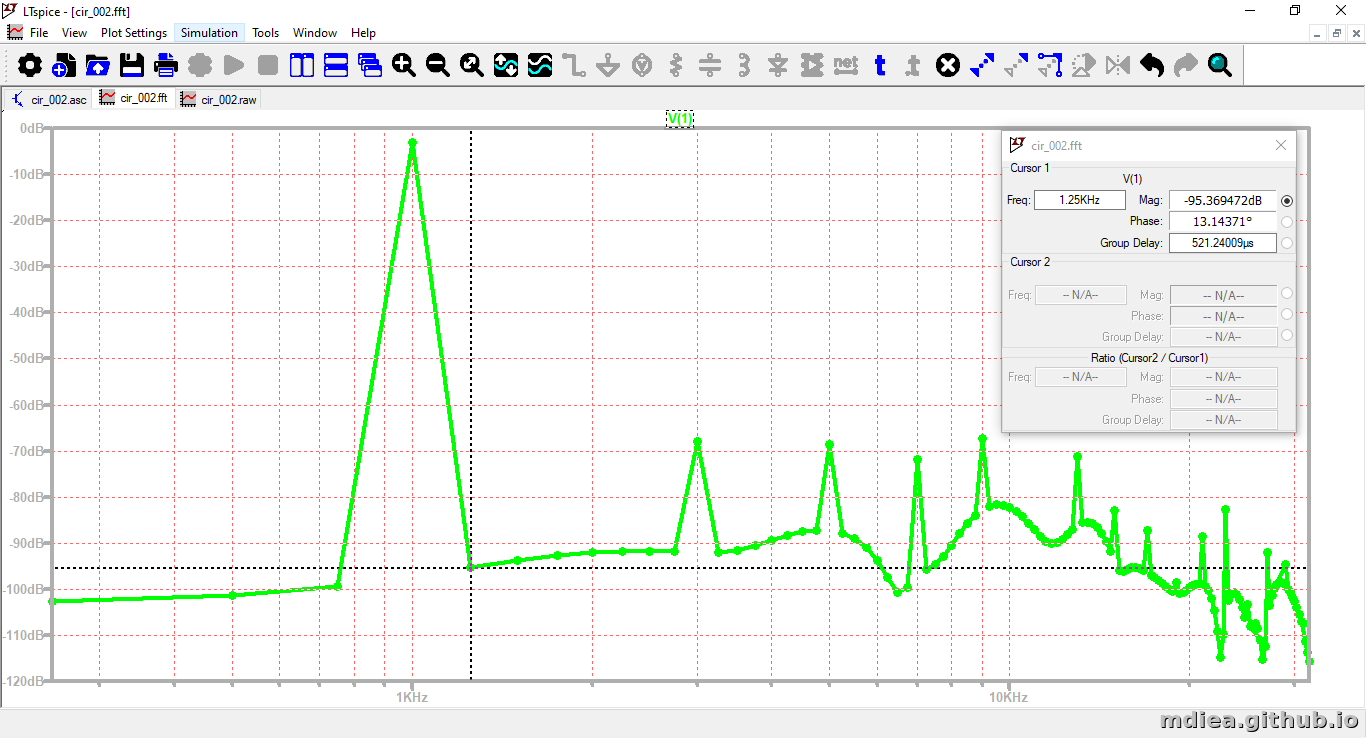Viewport: 1366px width, 738px height.
Task: Switch to the cir_002.raw tab
Action: [x=219, y=99]
